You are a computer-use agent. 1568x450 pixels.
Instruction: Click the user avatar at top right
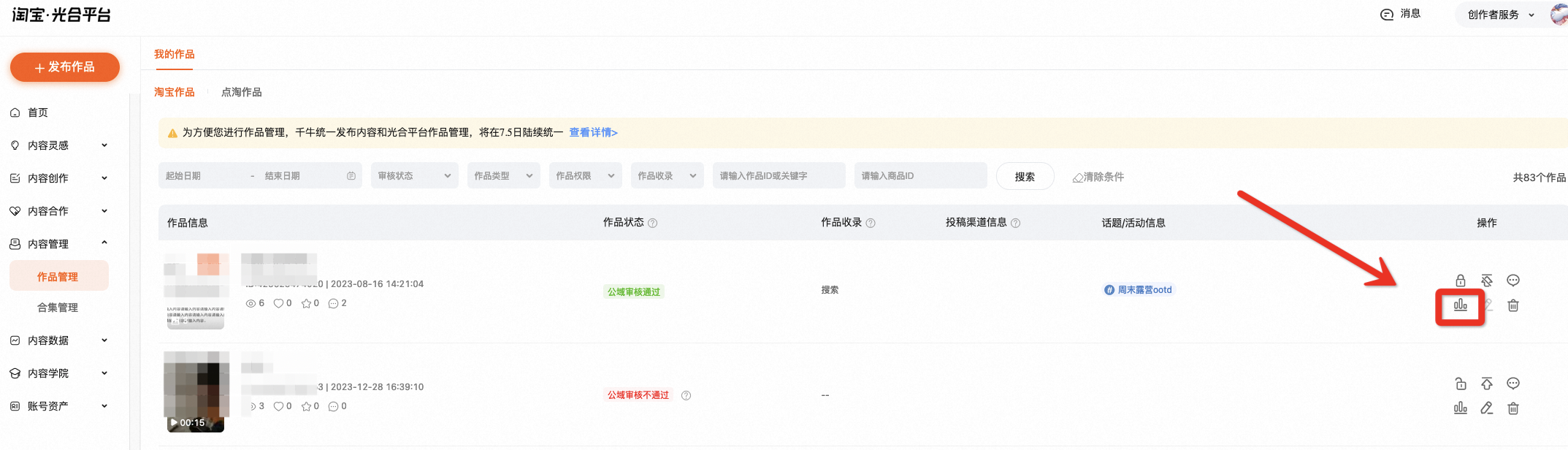pyautogui.click(x=1559, y=14)
